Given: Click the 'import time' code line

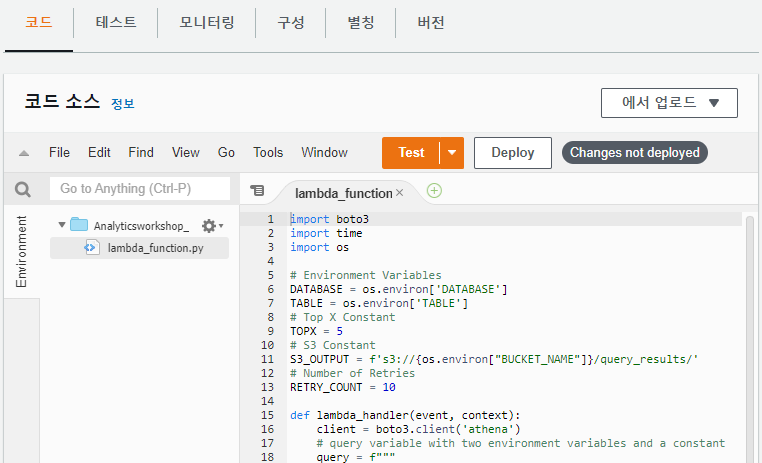Looking at the screenshot, I should [x=326, y=234].
